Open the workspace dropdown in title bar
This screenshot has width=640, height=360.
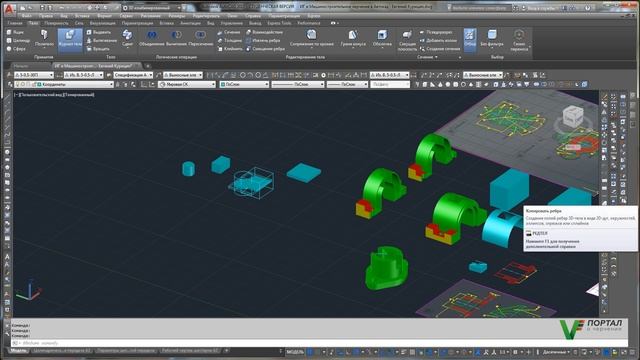pyautogui.click(x=152, y=8)
